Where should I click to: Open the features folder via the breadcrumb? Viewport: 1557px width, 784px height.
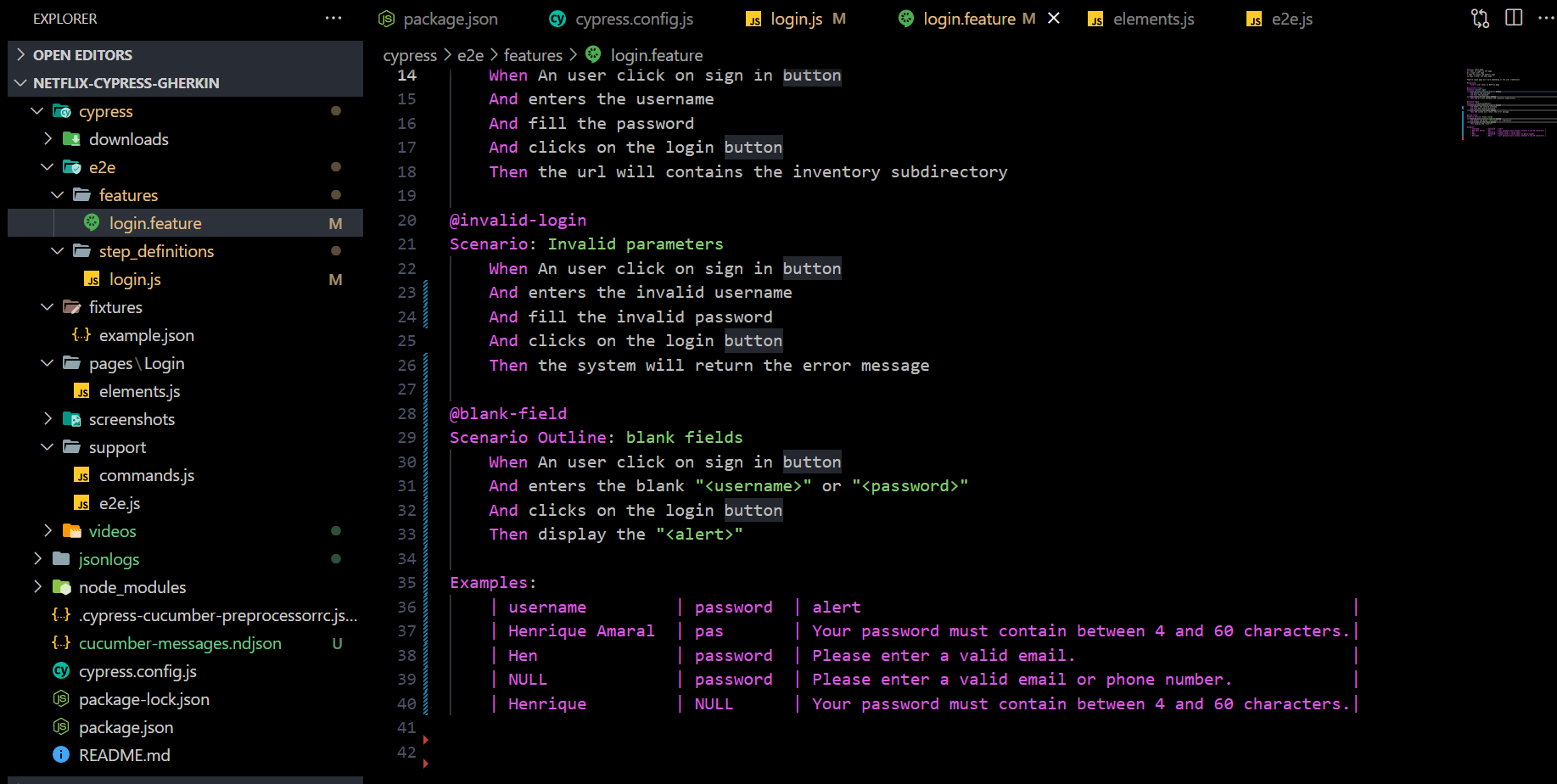coord(533,54)
